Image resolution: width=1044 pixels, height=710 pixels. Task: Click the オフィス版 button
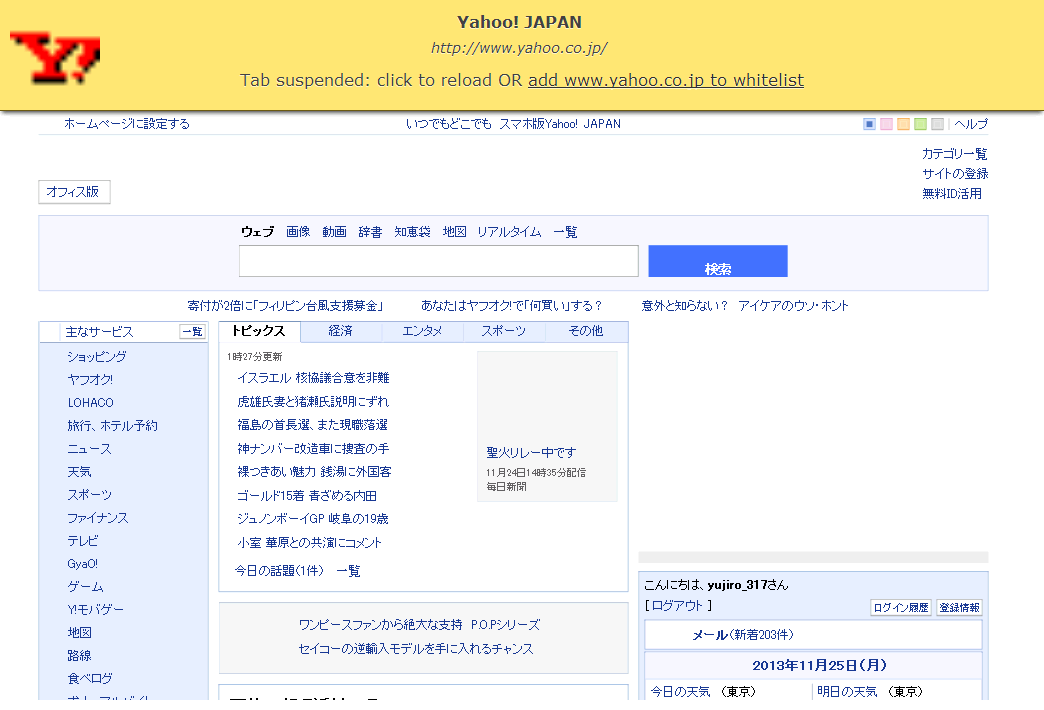(x=74, y=192)
